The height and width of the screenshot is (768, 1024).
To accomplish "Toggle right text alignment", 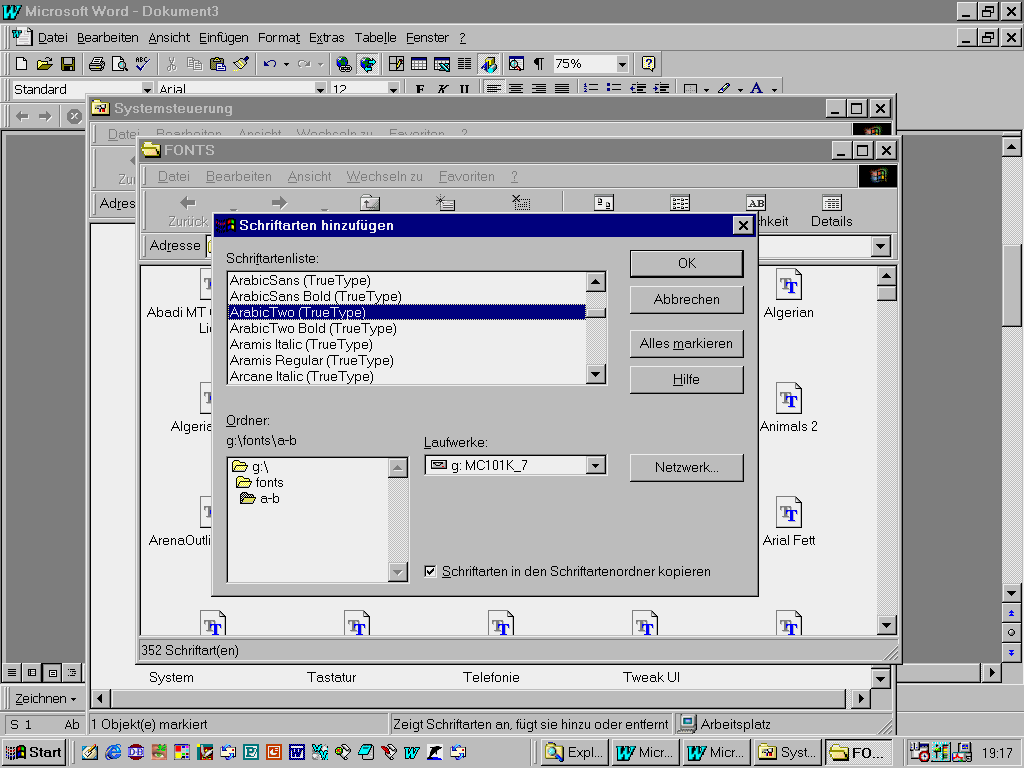I will (x=539, y=88).
